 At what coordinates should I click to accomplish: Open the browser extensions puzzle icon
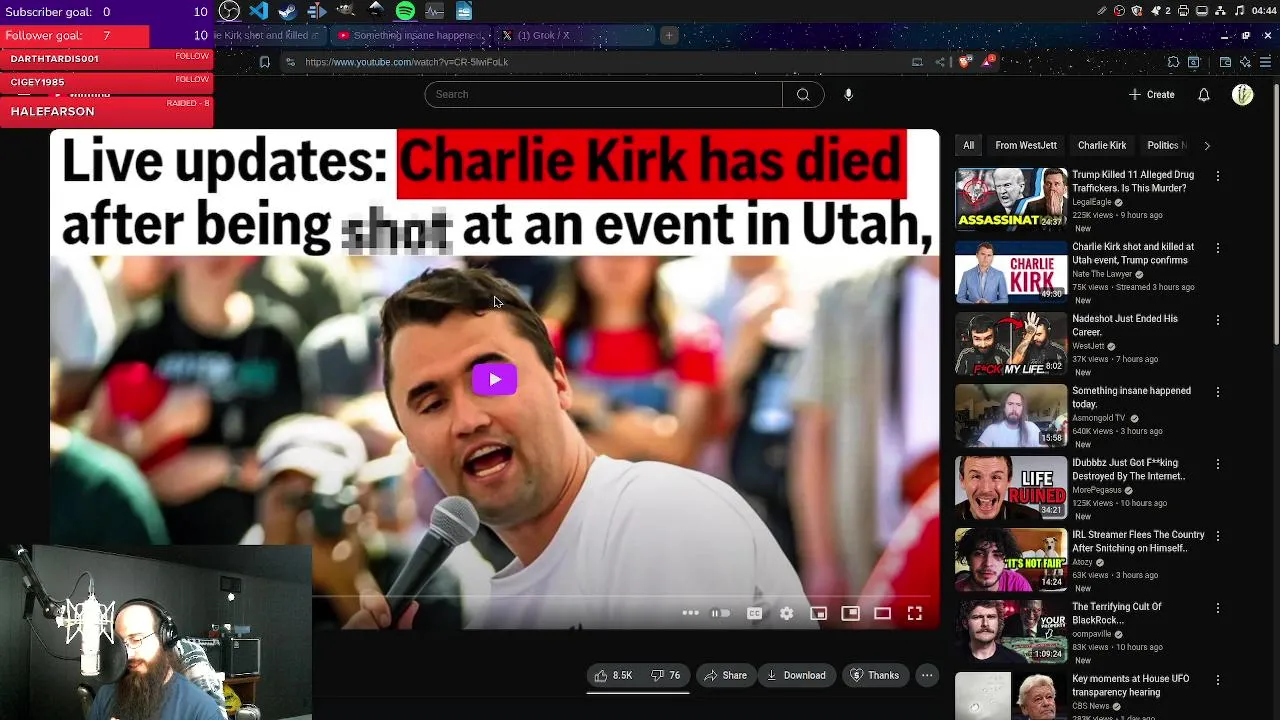[x=1173, y=62]
